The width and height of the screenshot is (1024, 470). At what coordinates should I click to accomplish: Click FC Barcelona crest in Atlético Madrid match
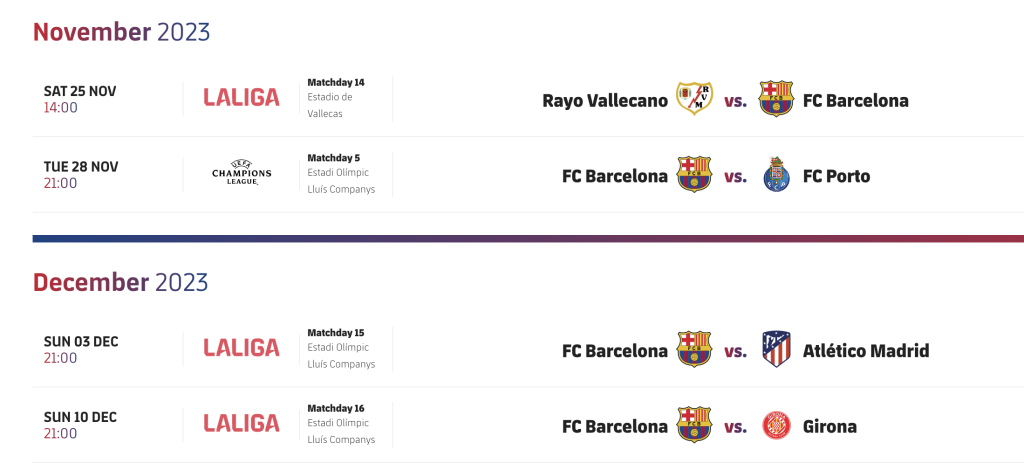click(694, 349)
